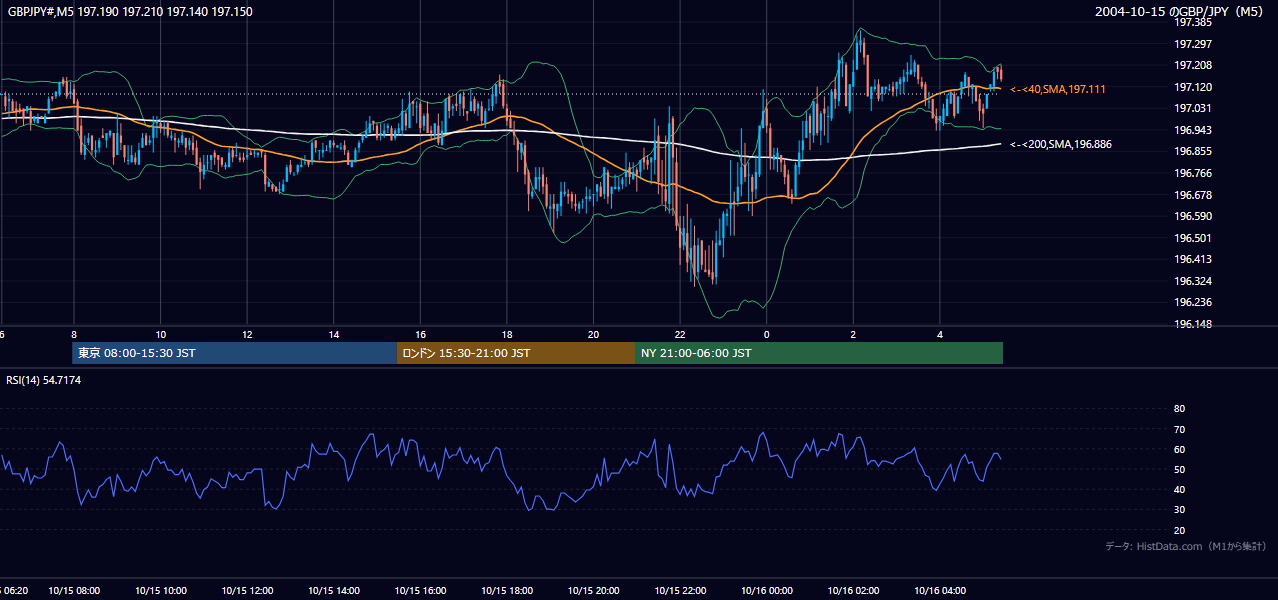Screen dimensions: 1278x600
Task: Click the 10/15 16:00 date axis label
Action: [421, 591]
